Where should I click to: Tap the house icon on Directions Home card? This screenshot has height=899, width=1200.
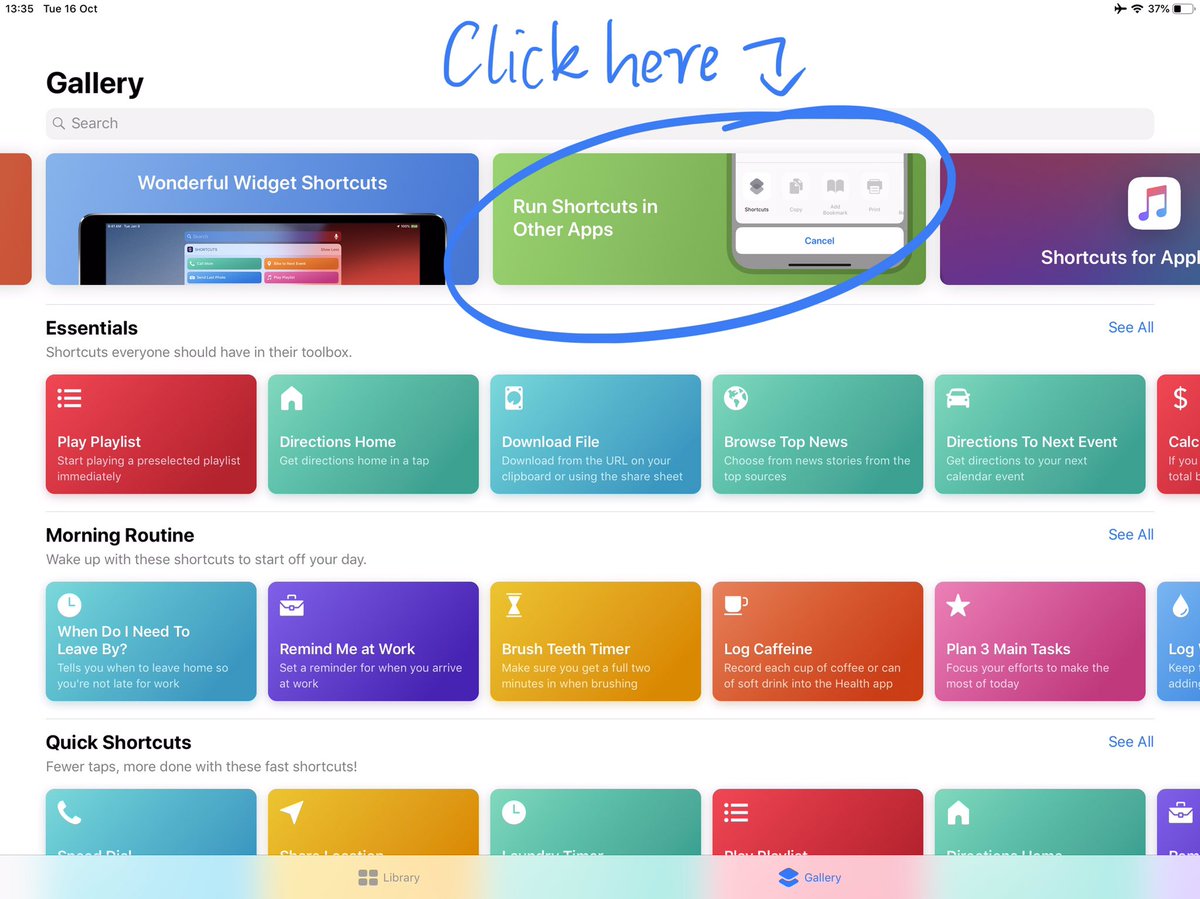click(291, 398)
